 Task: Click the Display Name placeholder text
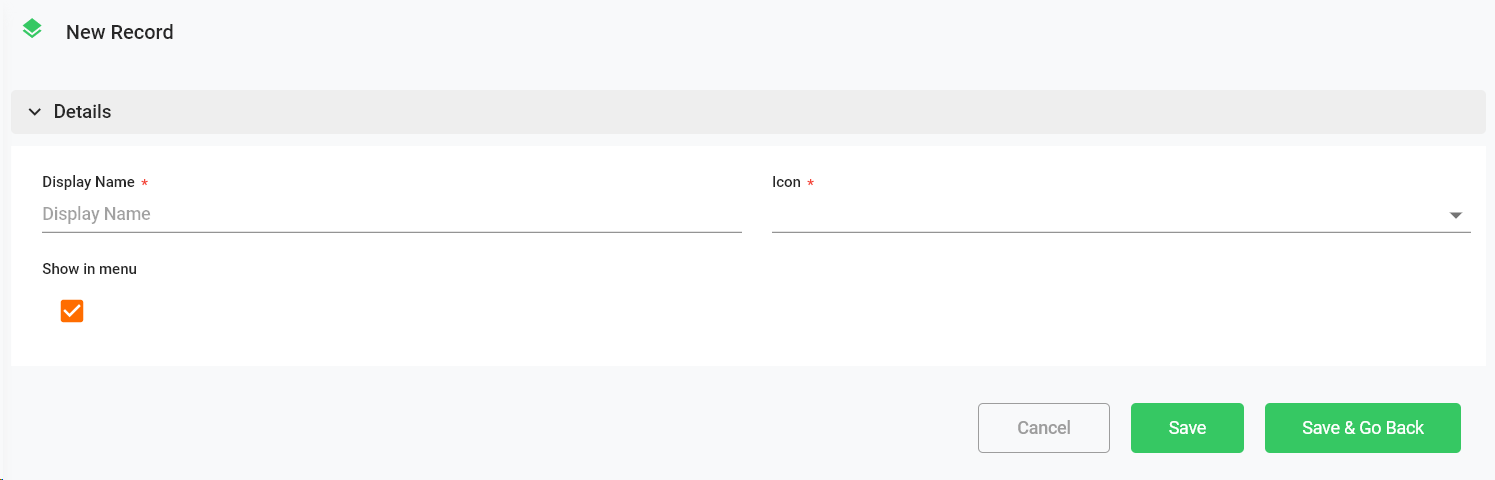[96, 214]
